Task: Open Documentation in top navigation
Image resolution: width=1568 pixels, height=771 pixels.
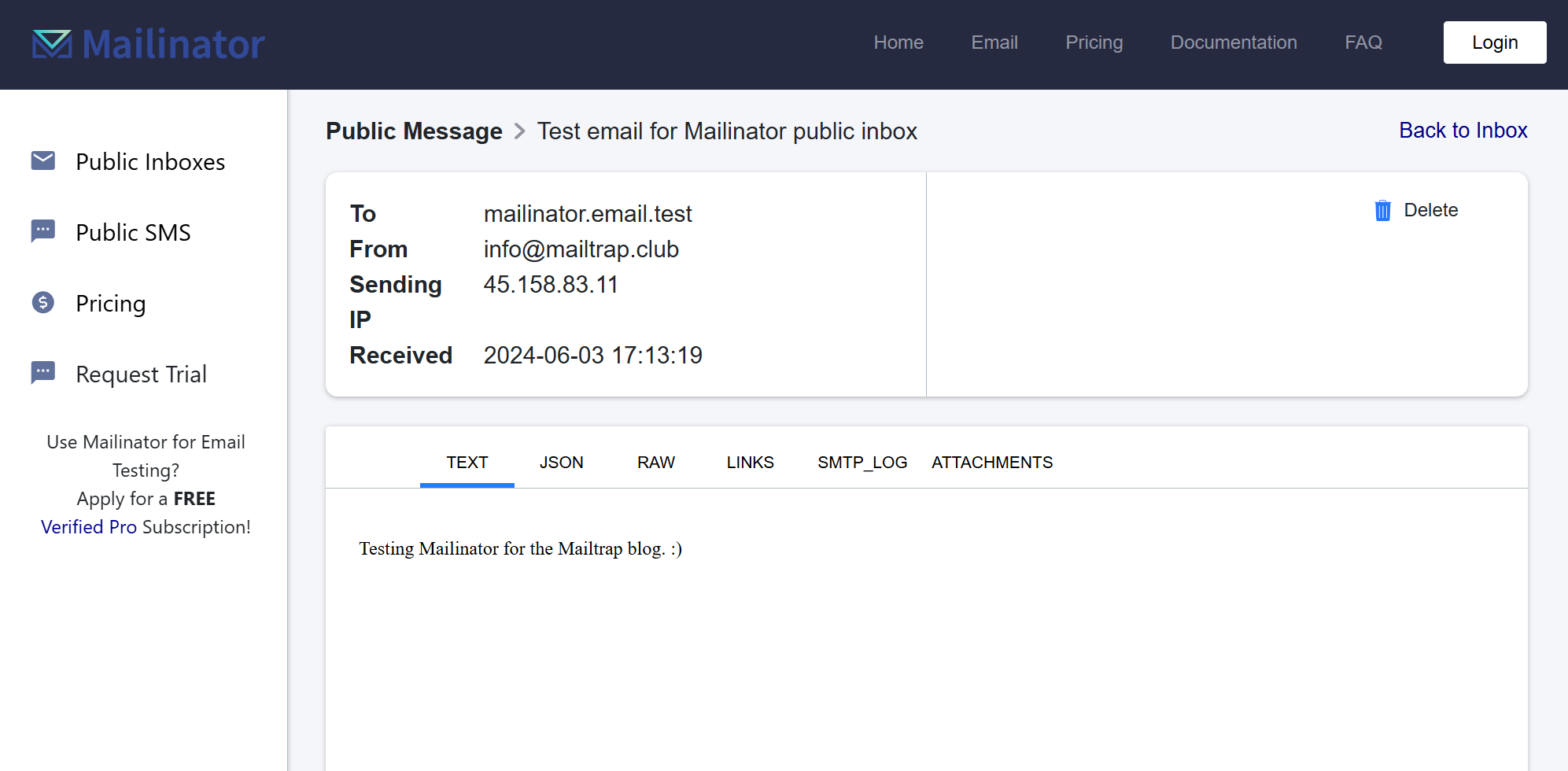Action: (1234, 42)
